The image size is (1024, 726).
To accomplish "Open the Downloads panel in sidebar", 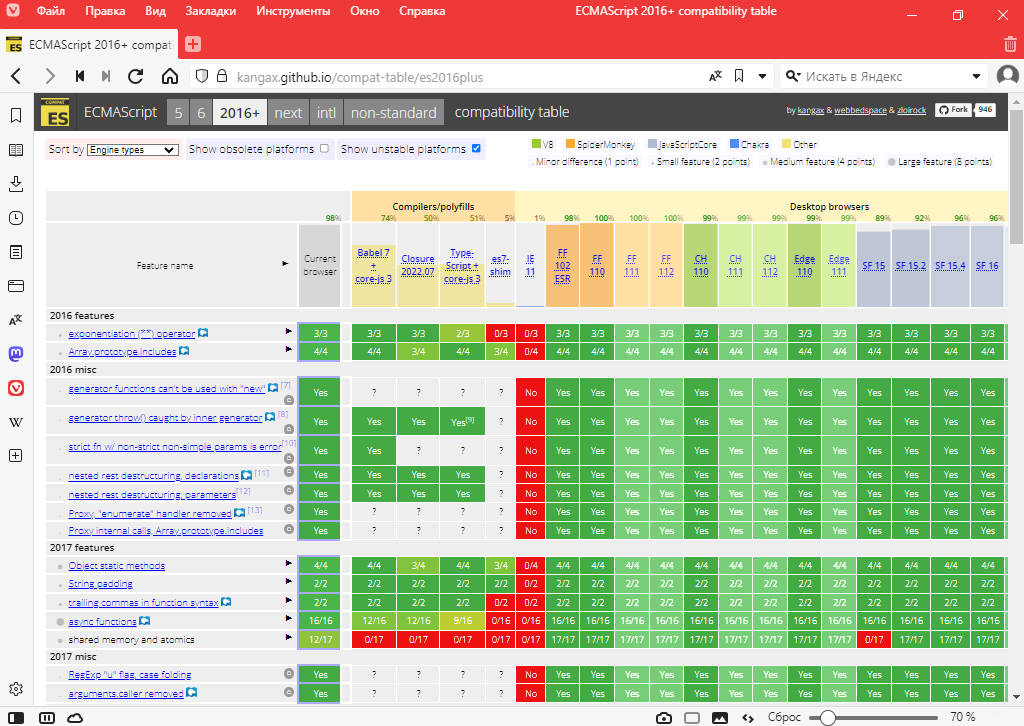I will click(x=16, y=184).
